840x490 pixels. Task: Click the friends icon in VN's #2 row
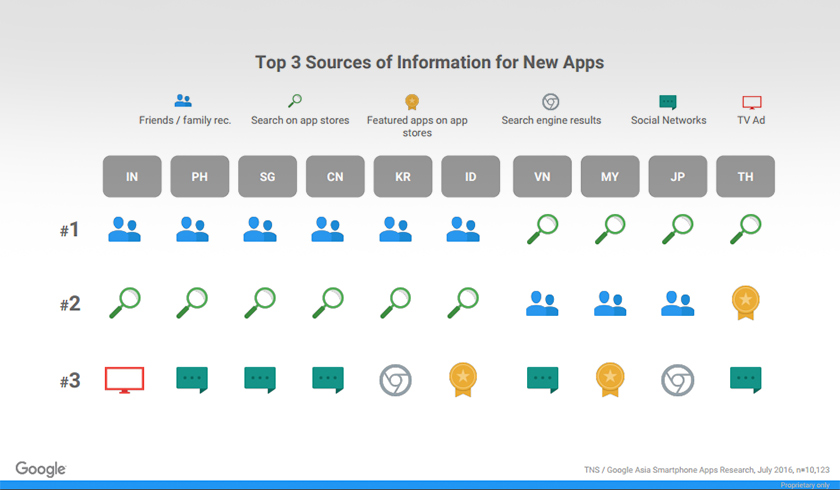(x=542, y=303)
